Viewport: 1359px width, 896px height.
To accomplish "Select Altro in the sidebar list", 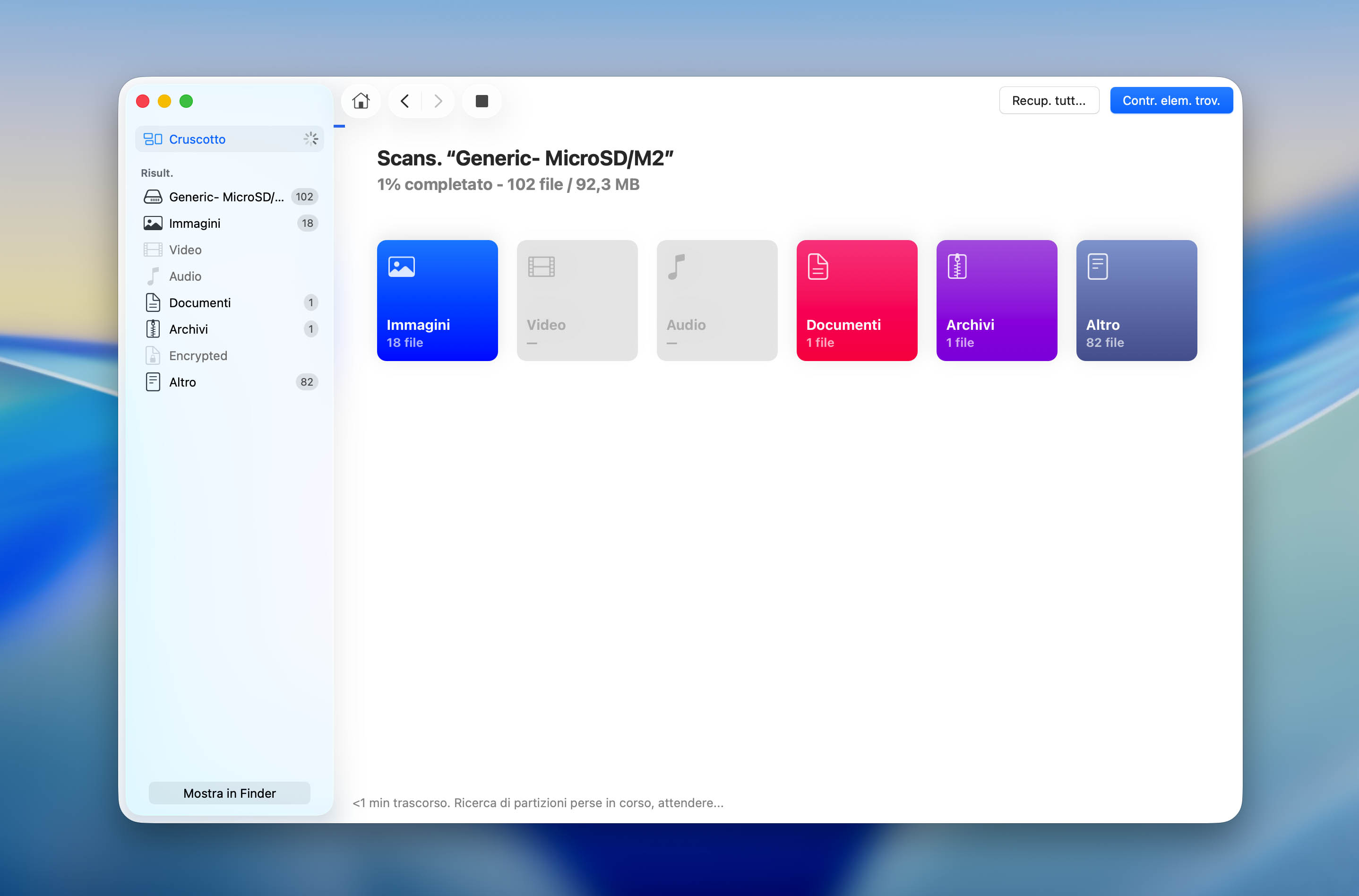I will [230, 382].
